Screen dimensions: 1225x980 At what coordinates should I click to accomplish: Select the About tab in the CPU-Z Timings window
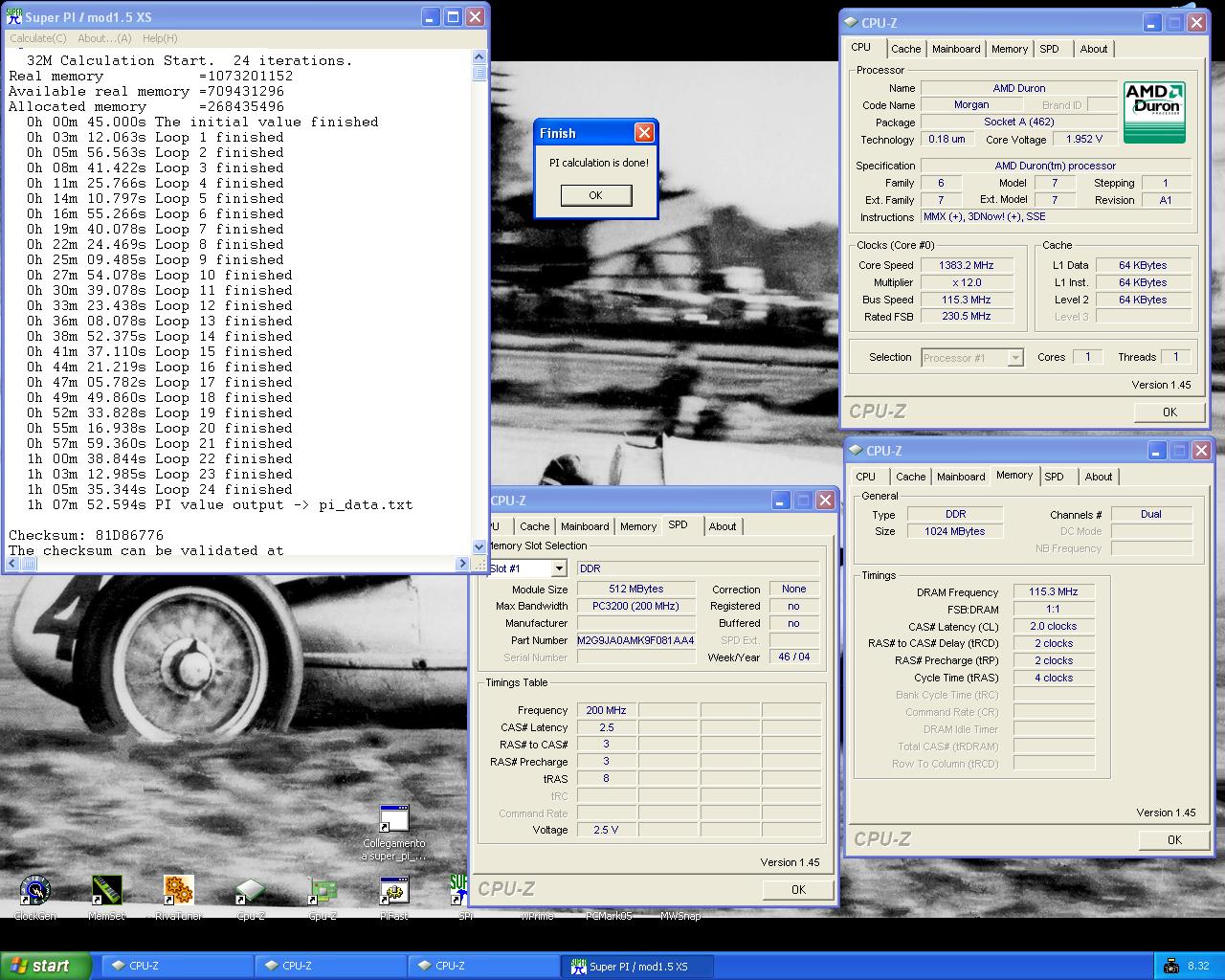pyautogui.click(x=1099, y=477)
